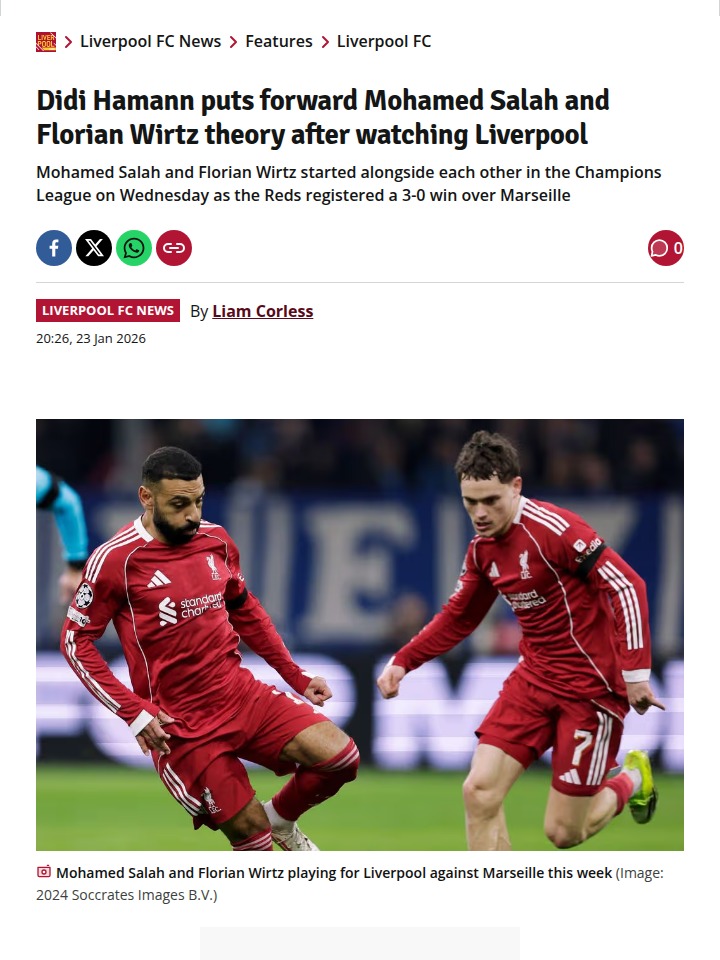The width and height of the screenshot is (720, 960).
Task: Click the article subheading about Champions League
Action: pyautogui.click(x=349, y=184)
